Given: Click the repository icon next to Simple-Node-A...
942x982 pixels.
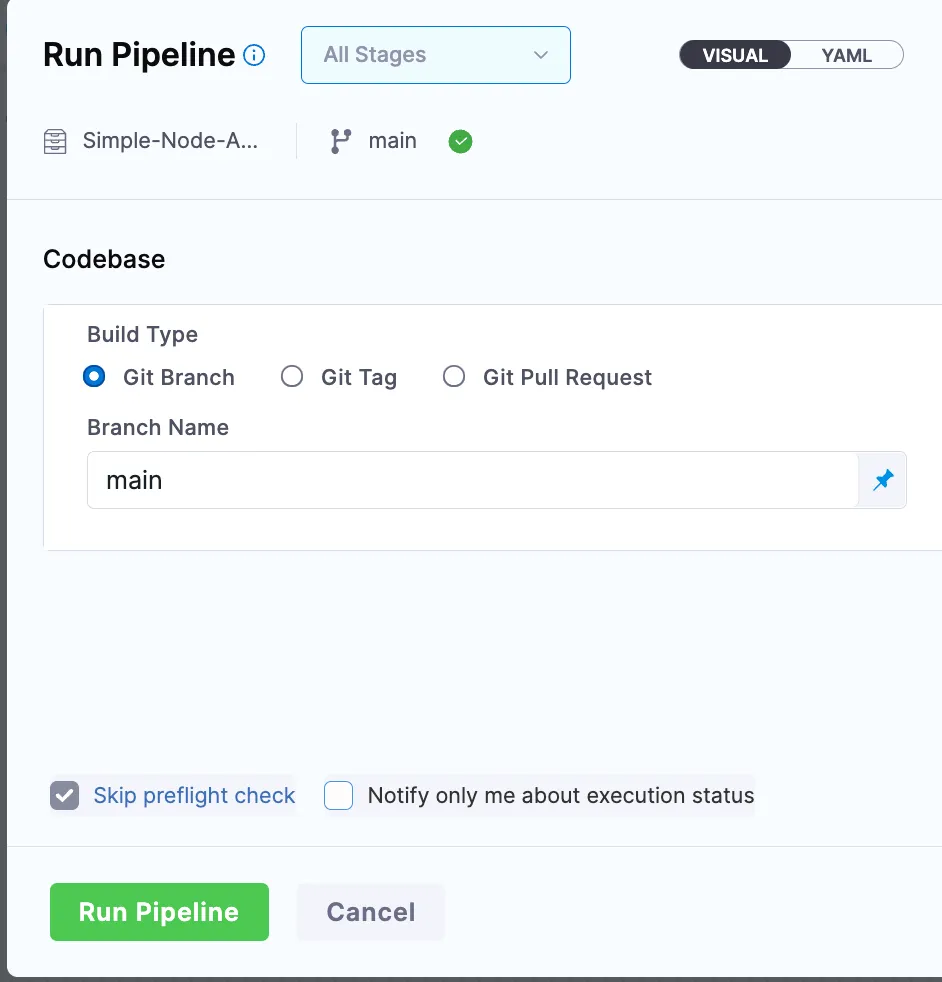Looking at the screenshot, I should click(x=54, y=140).
